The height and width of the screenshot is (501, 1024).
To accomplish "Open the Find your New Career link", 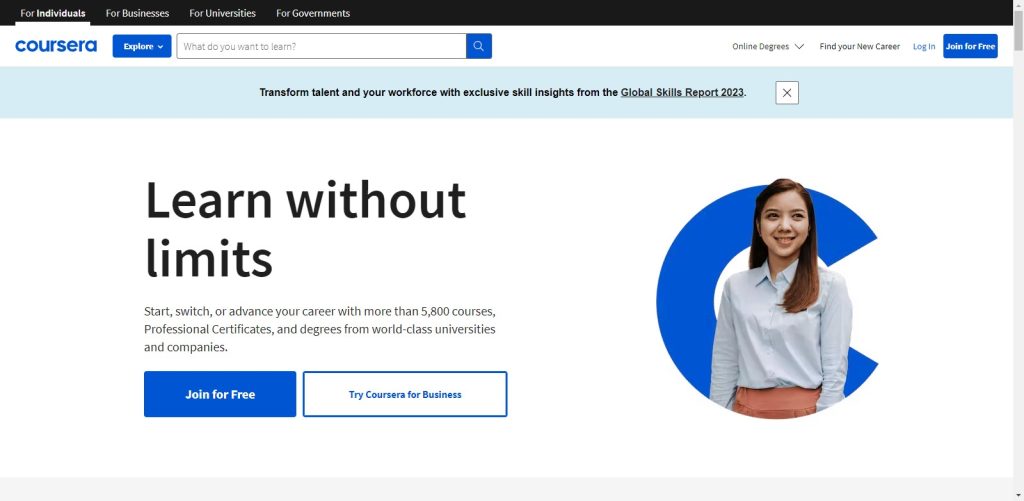I will pyautogui.click(x=859, y=46).
